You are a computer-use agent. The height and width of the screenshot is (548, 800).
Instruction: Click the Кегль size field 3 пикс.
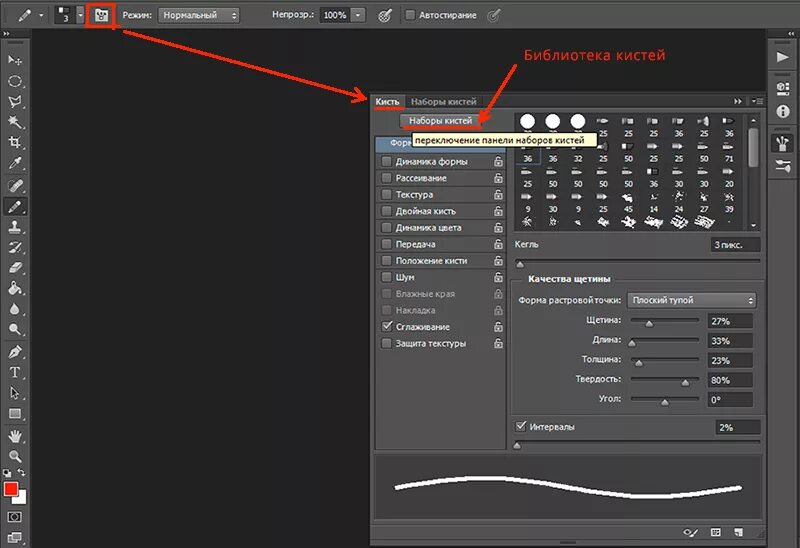click(735, 245)
